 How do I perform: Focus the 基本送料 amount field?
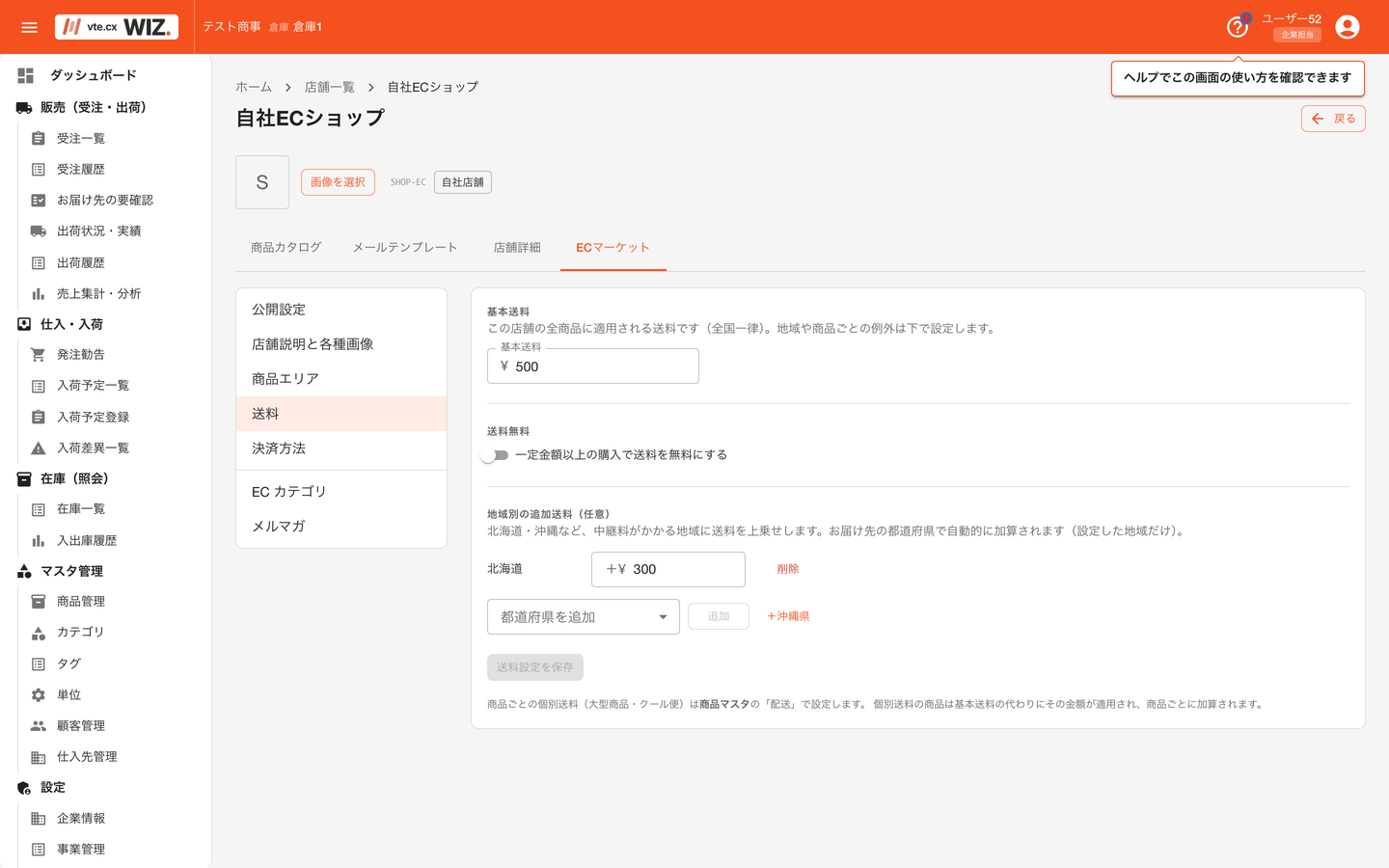(593, 366)
